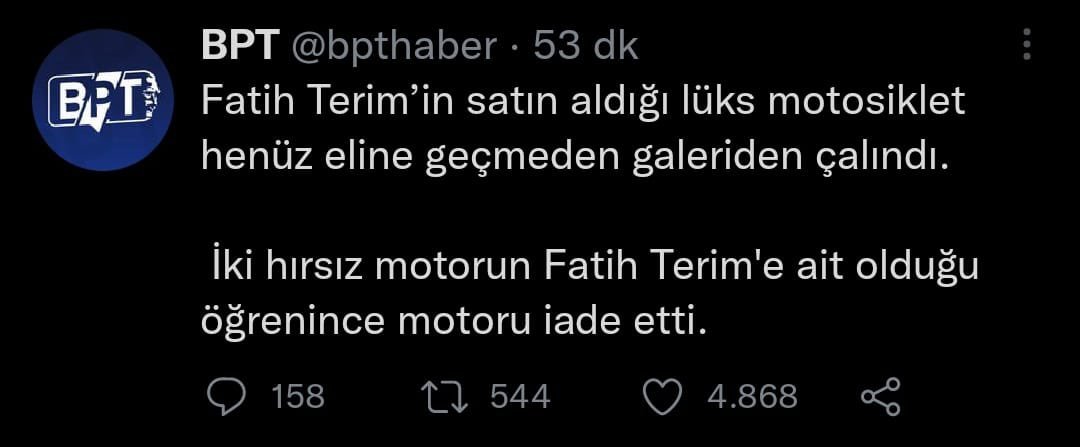
Task: Click the 53 dk timestamp
Action: click(x=586, y=45)
